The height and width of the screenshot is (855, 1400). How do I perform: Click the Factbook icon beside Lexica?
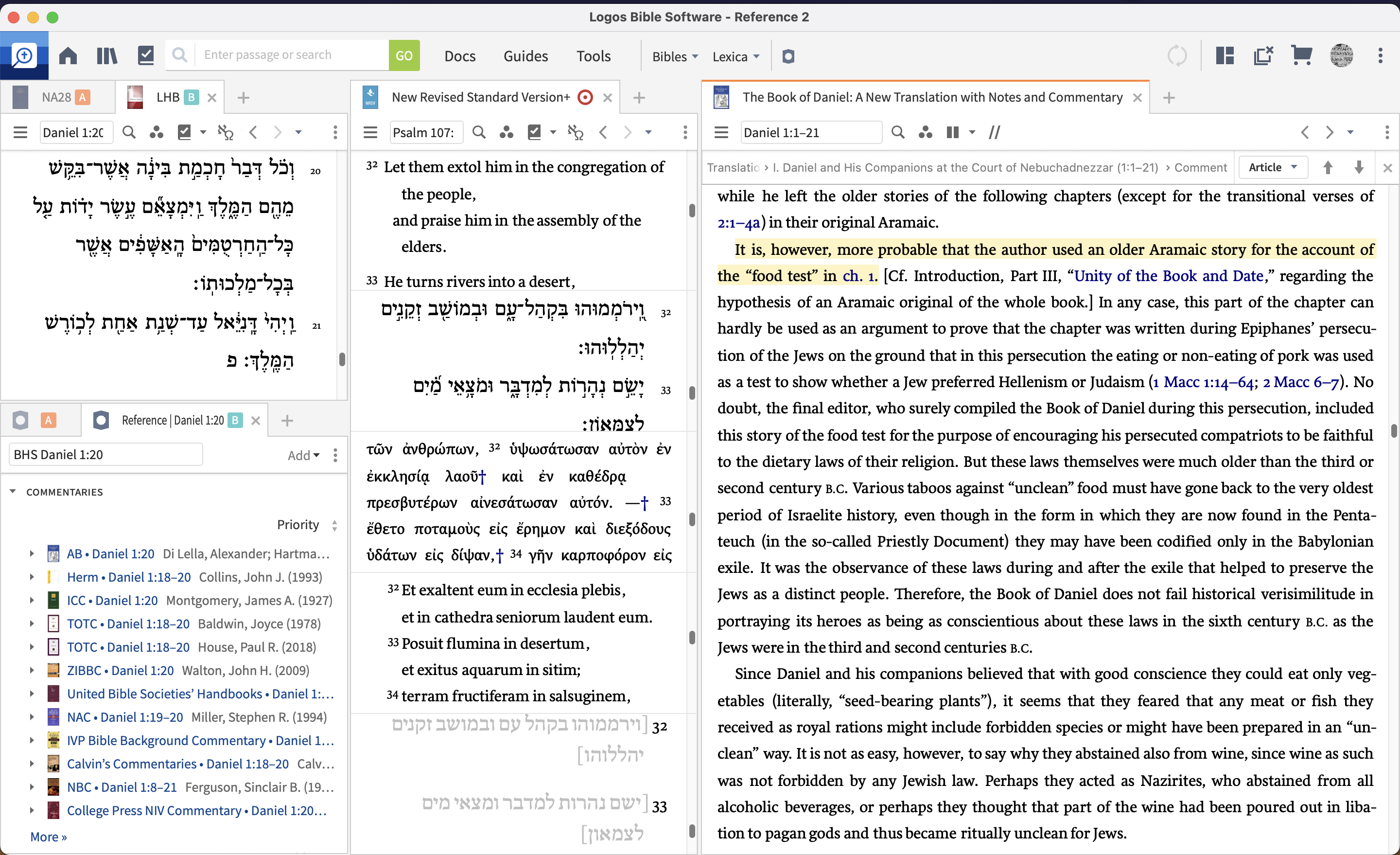(788, 56)
